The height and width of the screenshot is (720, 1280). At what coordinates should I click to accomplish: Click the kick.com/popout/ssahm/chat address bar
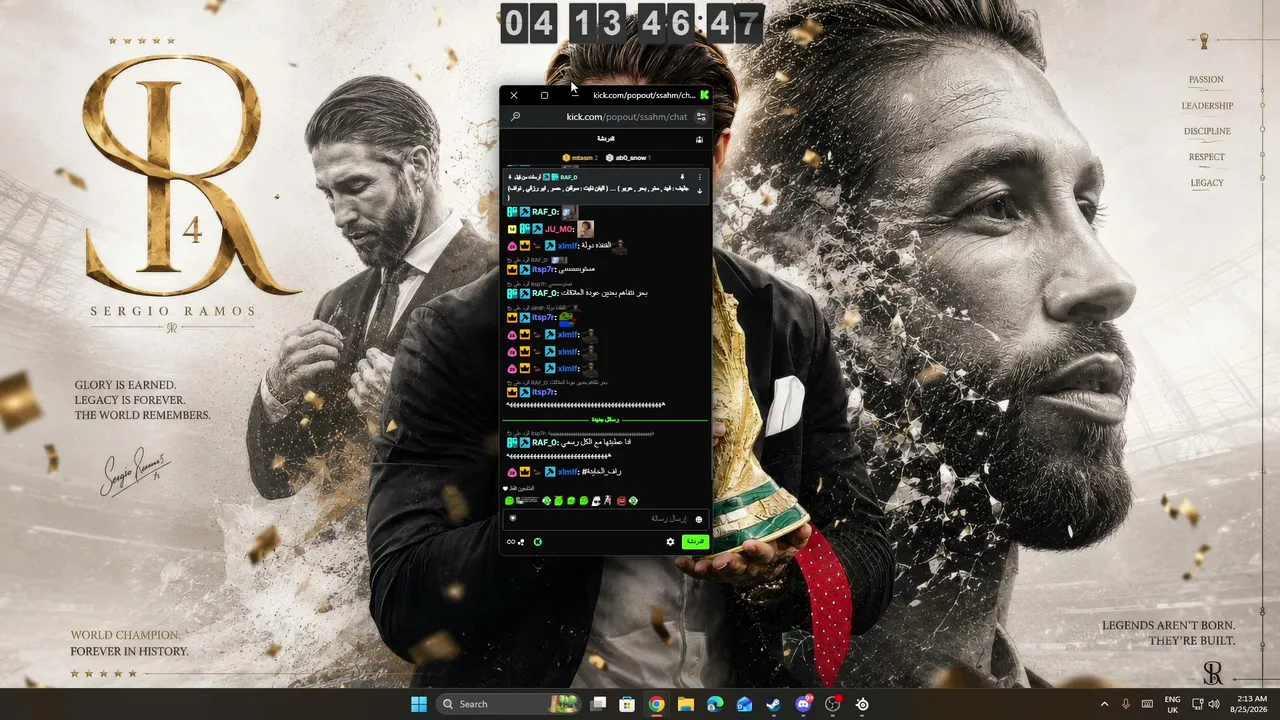click(x=626, y=117)
